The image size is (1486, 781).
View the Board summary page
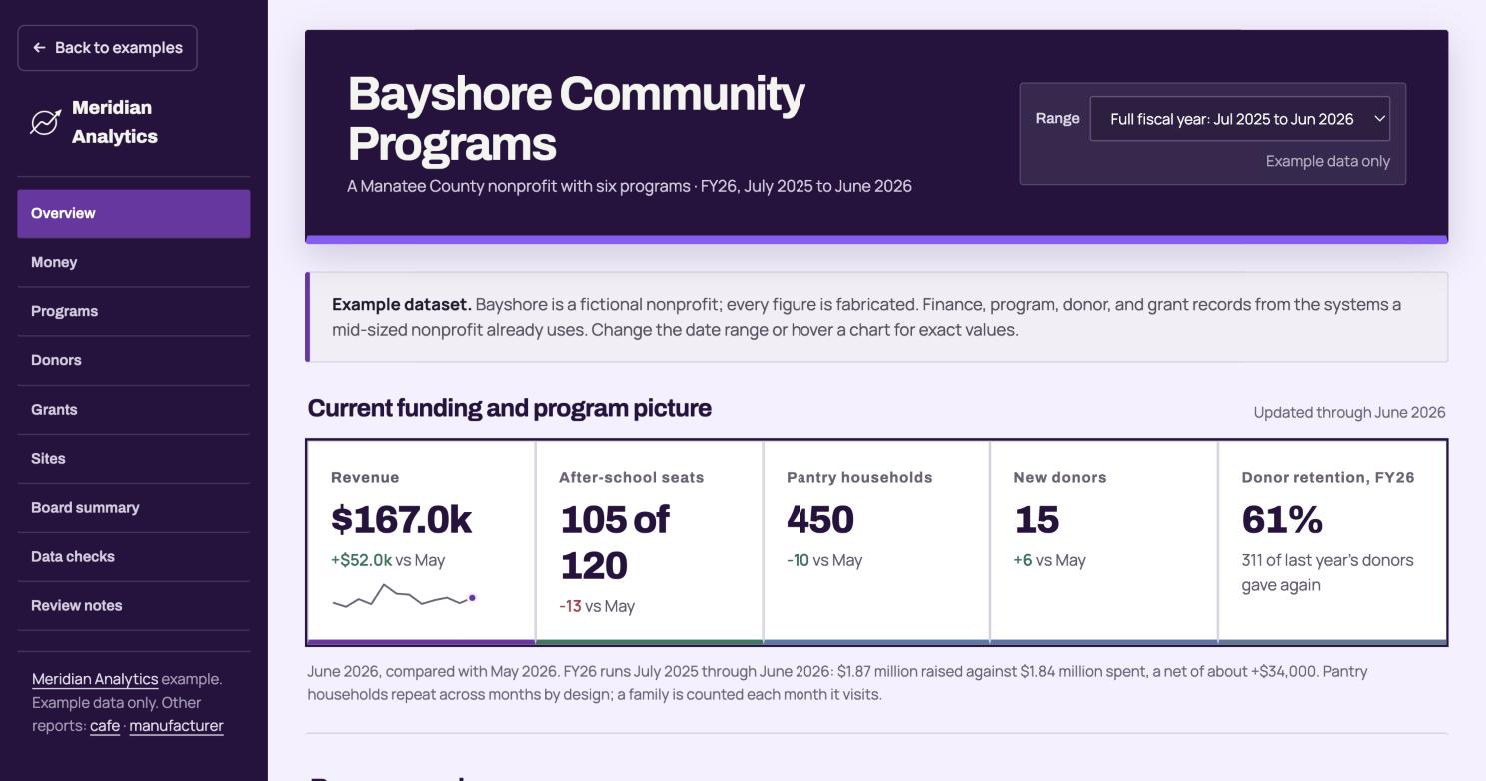pyautogui.click(x=134, y=507)
